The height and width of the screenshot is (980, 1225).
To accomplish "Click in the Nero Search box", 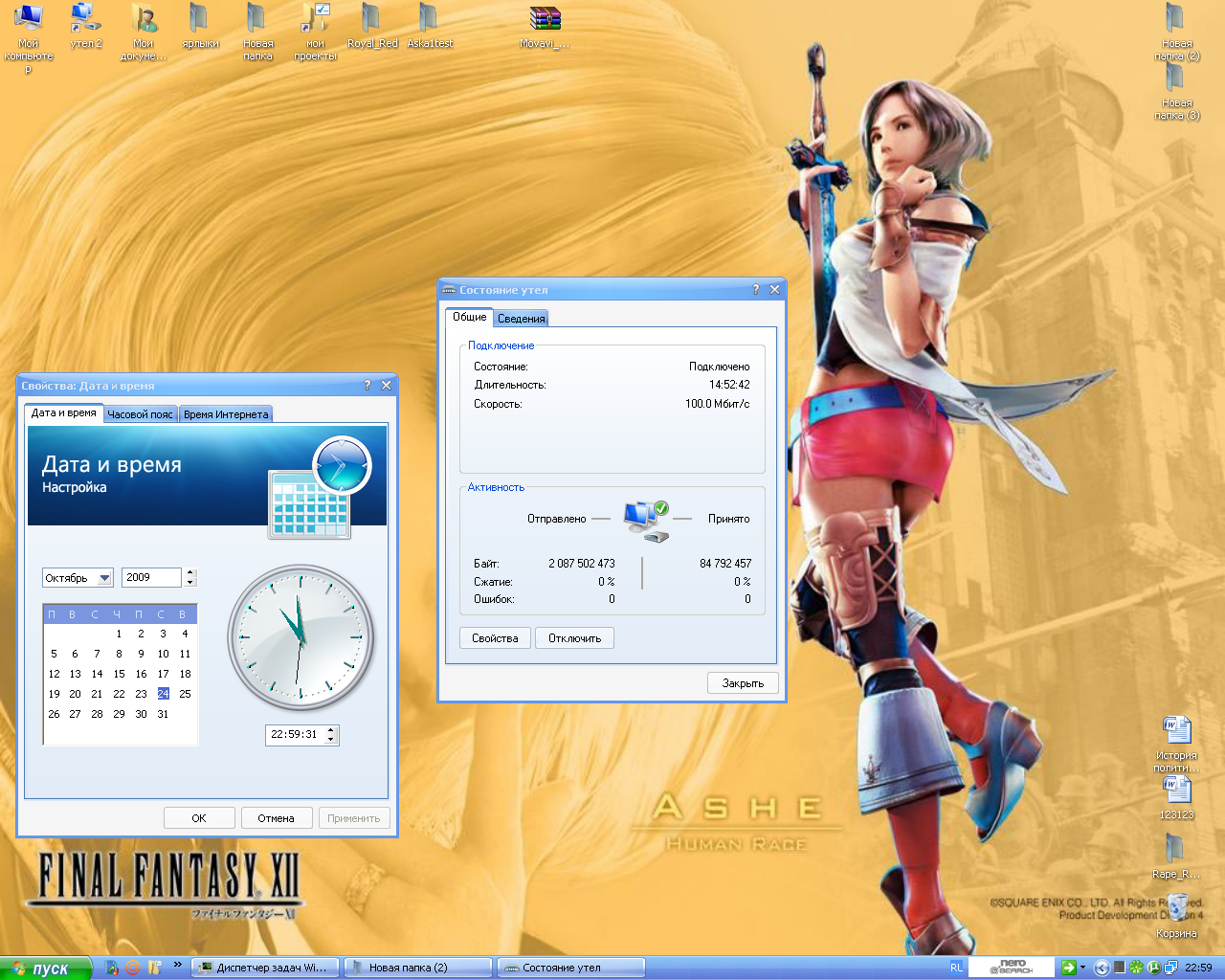I will pos(1012,968).
